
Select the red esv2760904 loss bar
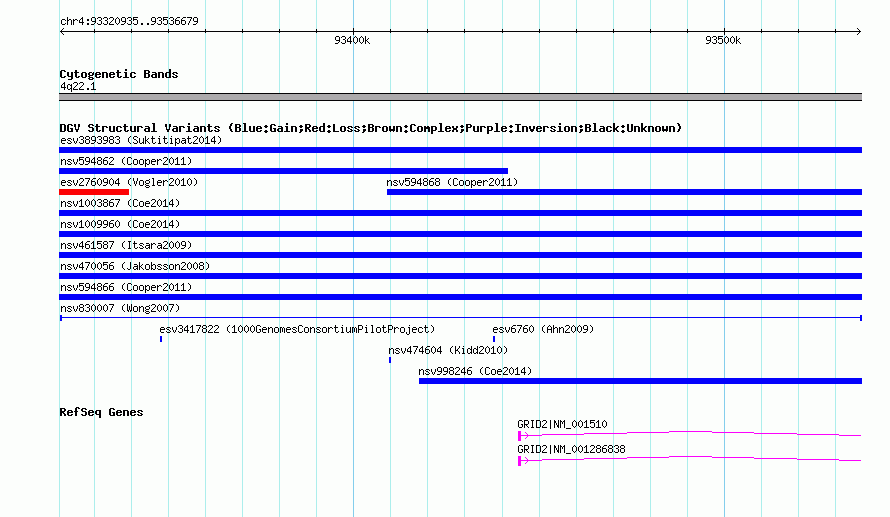tap(94, 192)
